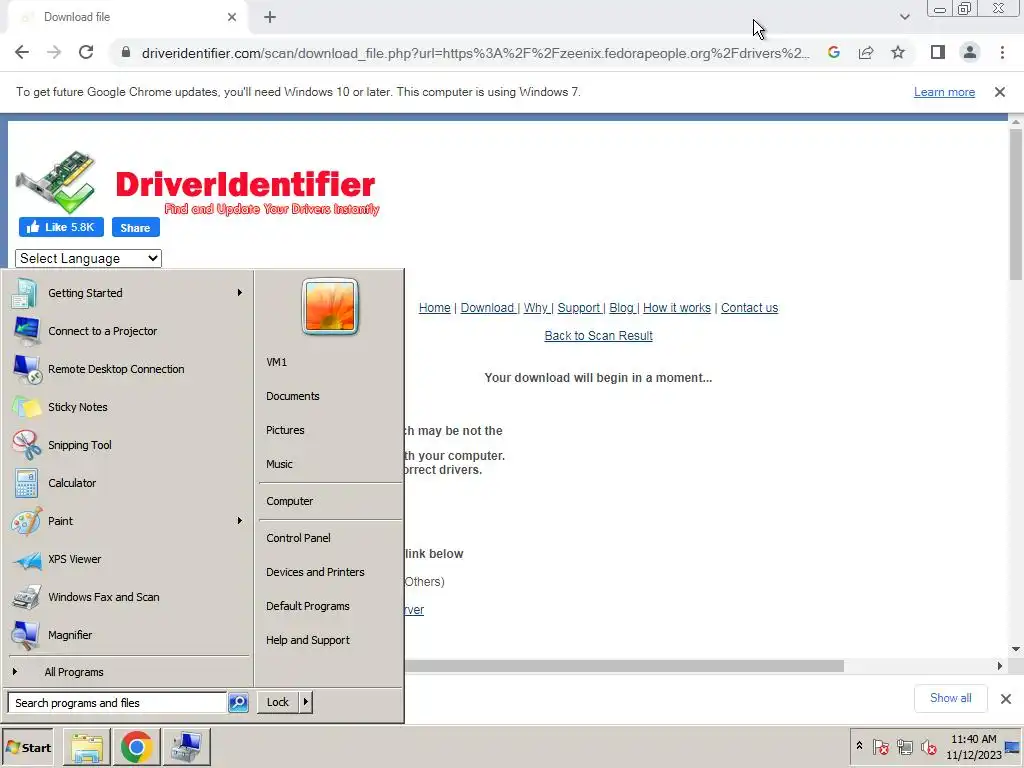
Task: Dismiss the Chrome update notification bar
Action: (x=1000, y=92)
